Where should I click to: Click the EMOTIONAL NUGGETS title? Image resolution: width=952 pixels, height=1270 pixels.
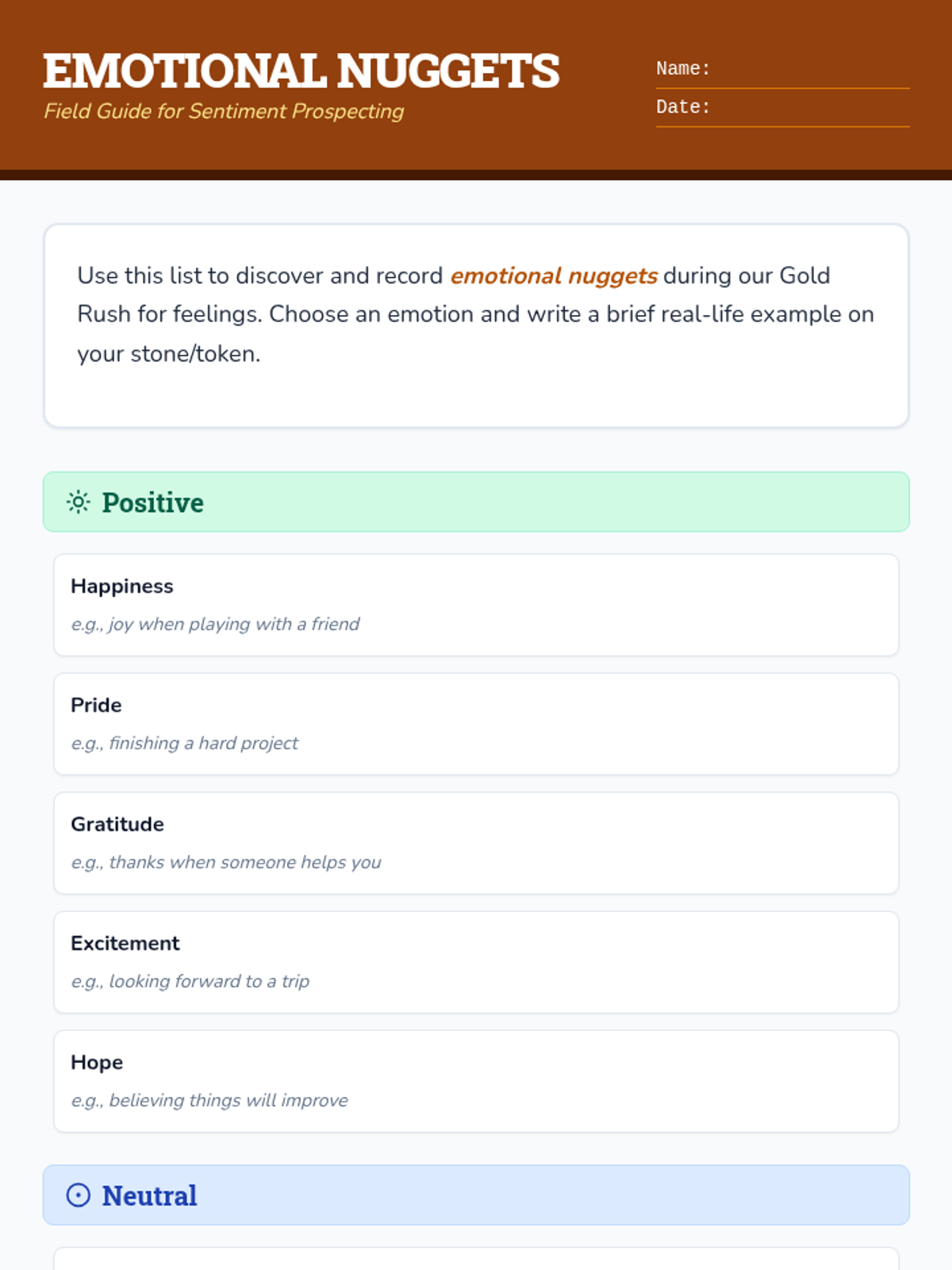[x=301, y=71]
